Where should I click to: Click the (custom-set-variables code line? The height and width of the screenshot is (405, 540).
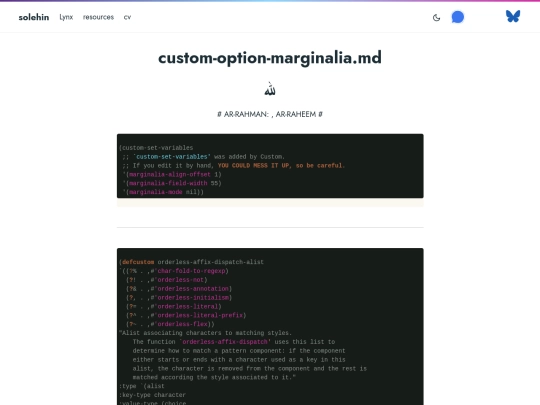coord(156,148)
